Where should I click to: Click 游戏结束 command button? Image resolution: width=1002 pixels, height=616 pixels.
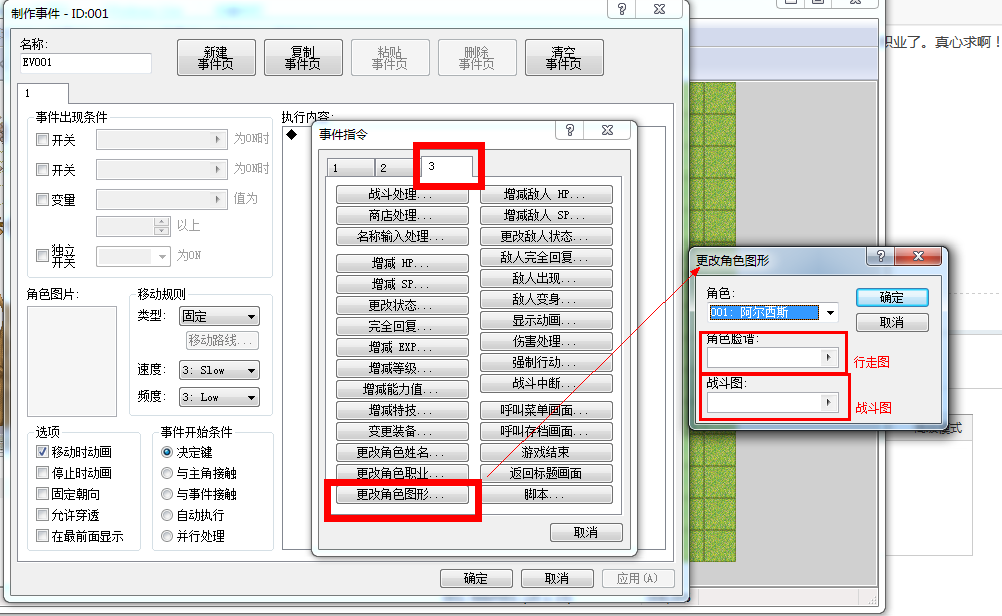pyautogui.click(x=546, y=452)
